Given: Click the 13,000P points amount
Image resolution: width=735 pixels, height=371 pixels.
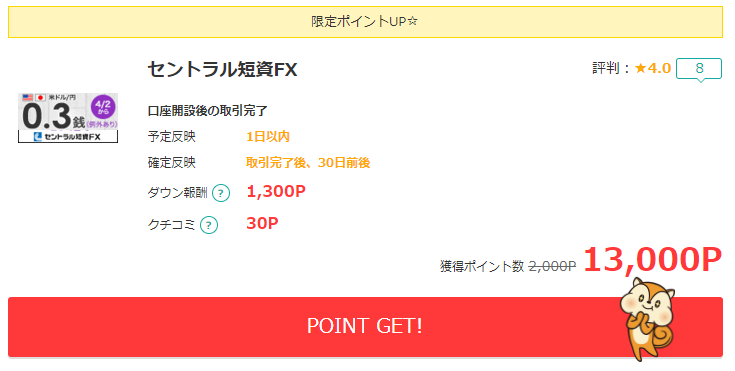Looking at the screenshot, I should (x=652, y=259).
